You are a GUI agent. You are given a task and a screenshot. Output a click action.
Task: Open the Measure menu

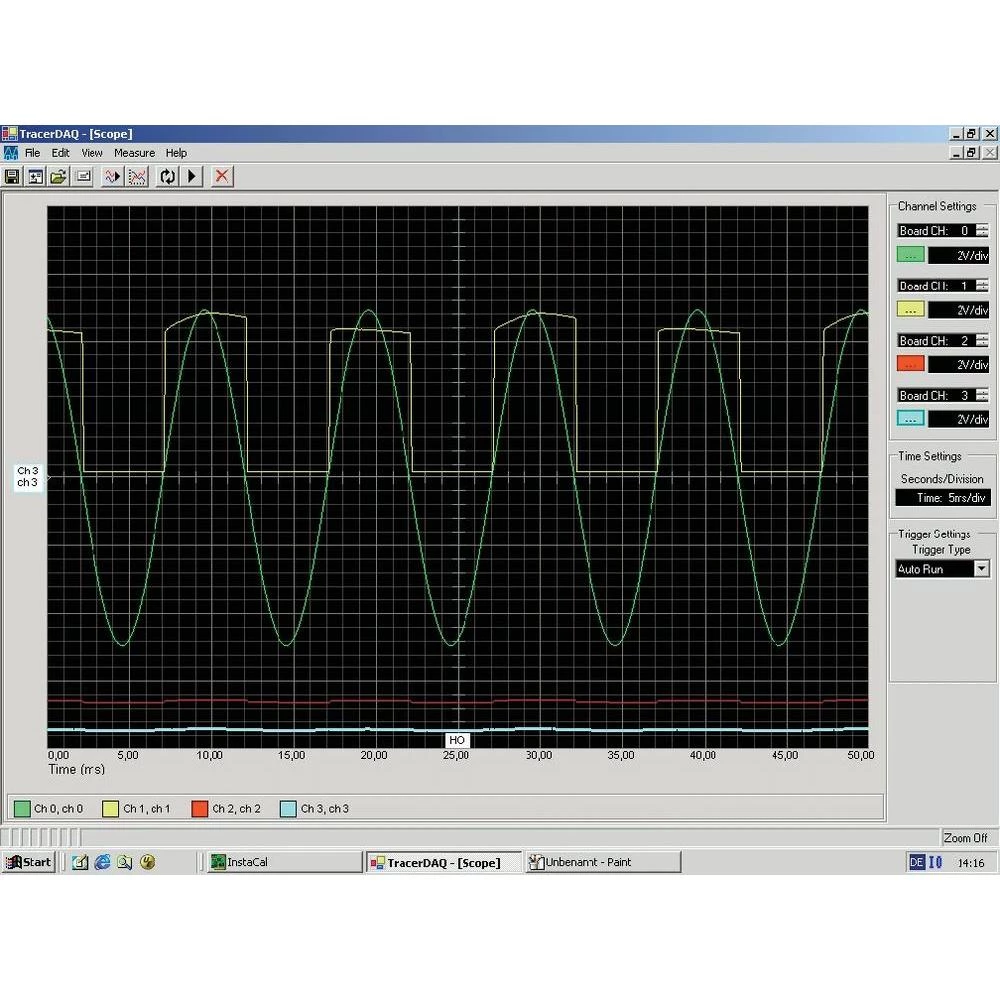click(x=134, y=153)
